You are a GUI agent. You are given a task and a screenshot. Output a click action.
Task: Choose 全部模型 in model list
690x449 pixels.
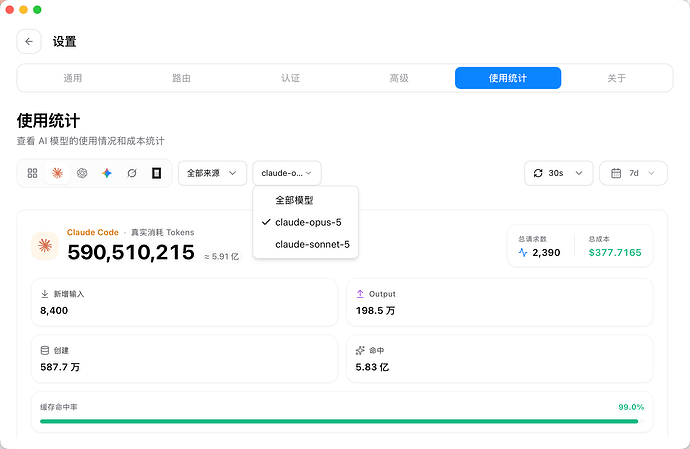(305, 200)
